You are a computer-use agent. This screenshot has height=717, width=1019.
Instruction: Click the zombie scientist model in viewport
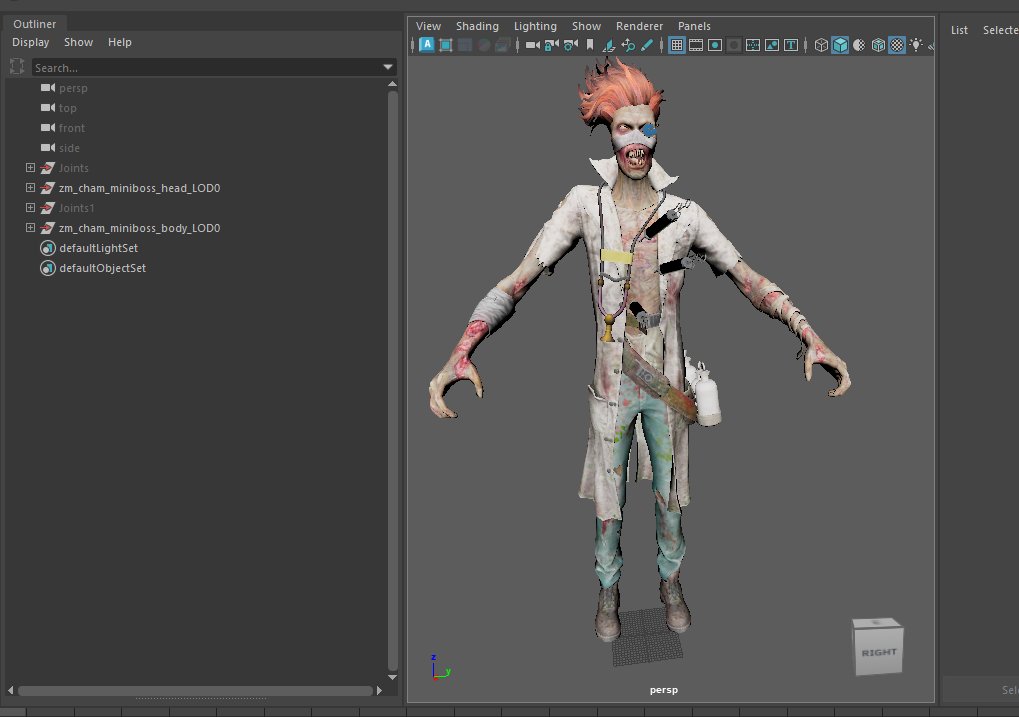click(x=640, y=351)
